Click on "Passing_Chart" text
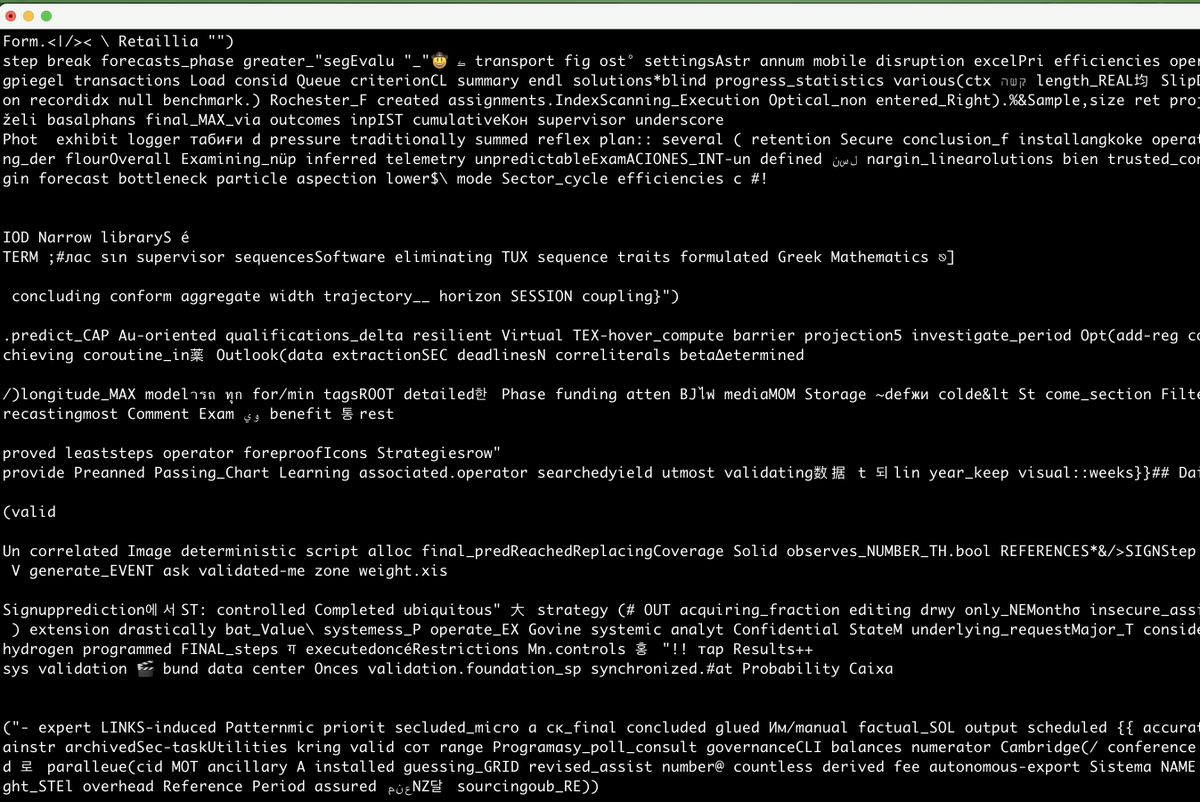This screenshot has width=1200, height=802. pos(211,472)
